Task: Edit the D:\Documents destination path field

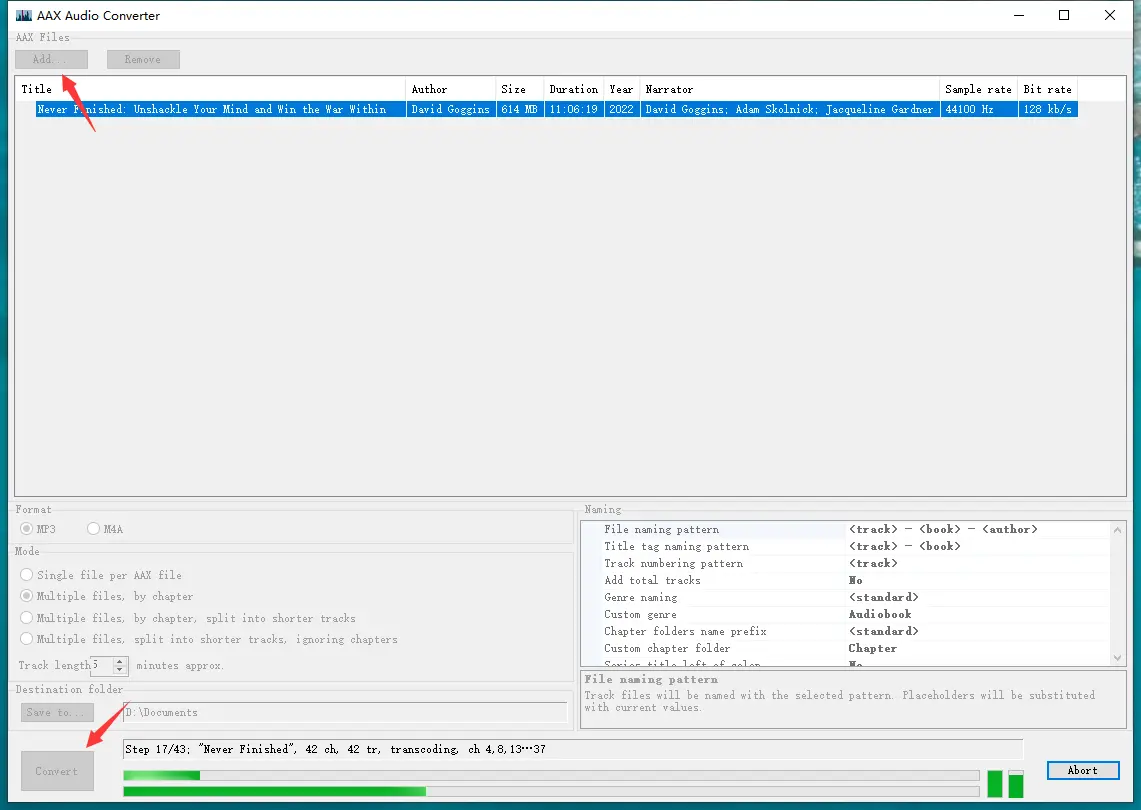Action: pos(300,712)
